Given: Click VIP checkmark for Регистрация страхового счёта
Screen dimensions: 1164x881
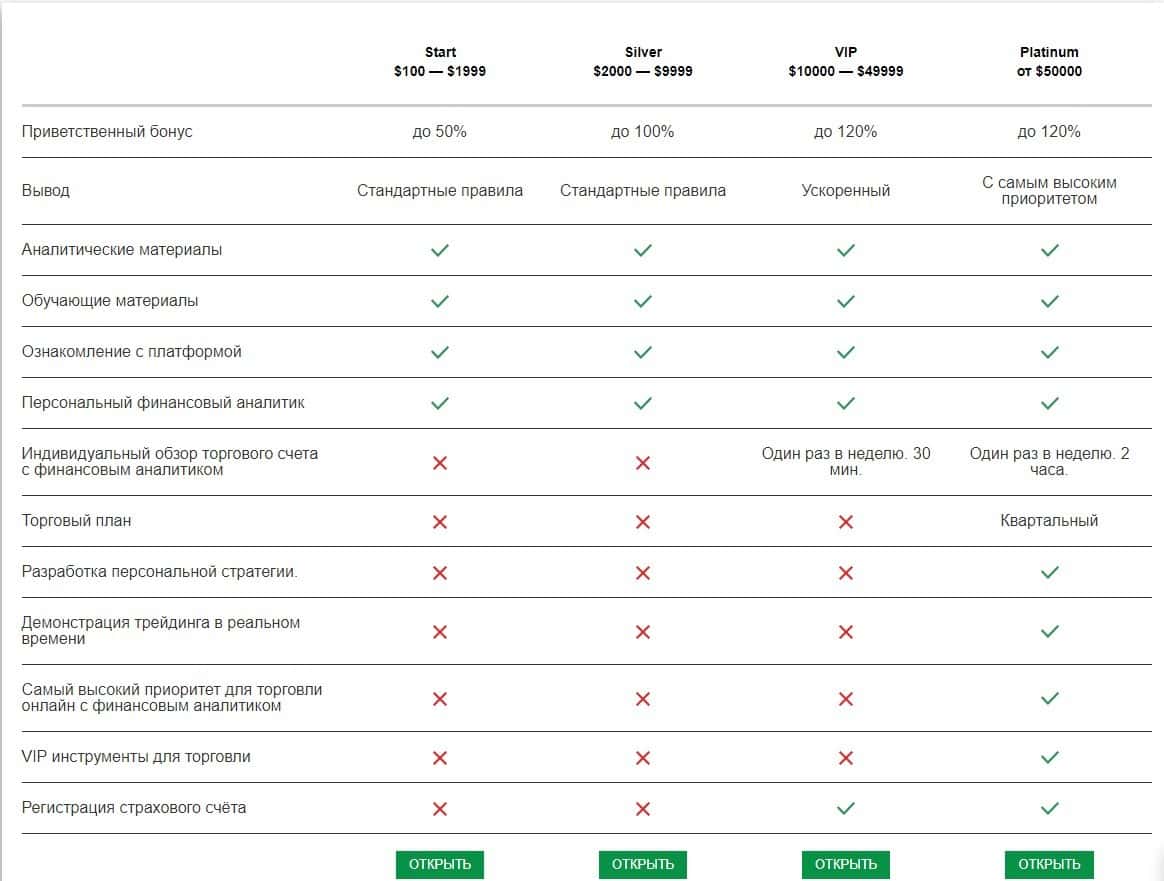Looking at the screenshot, I should pyautogui.click(x=846, y=808).
